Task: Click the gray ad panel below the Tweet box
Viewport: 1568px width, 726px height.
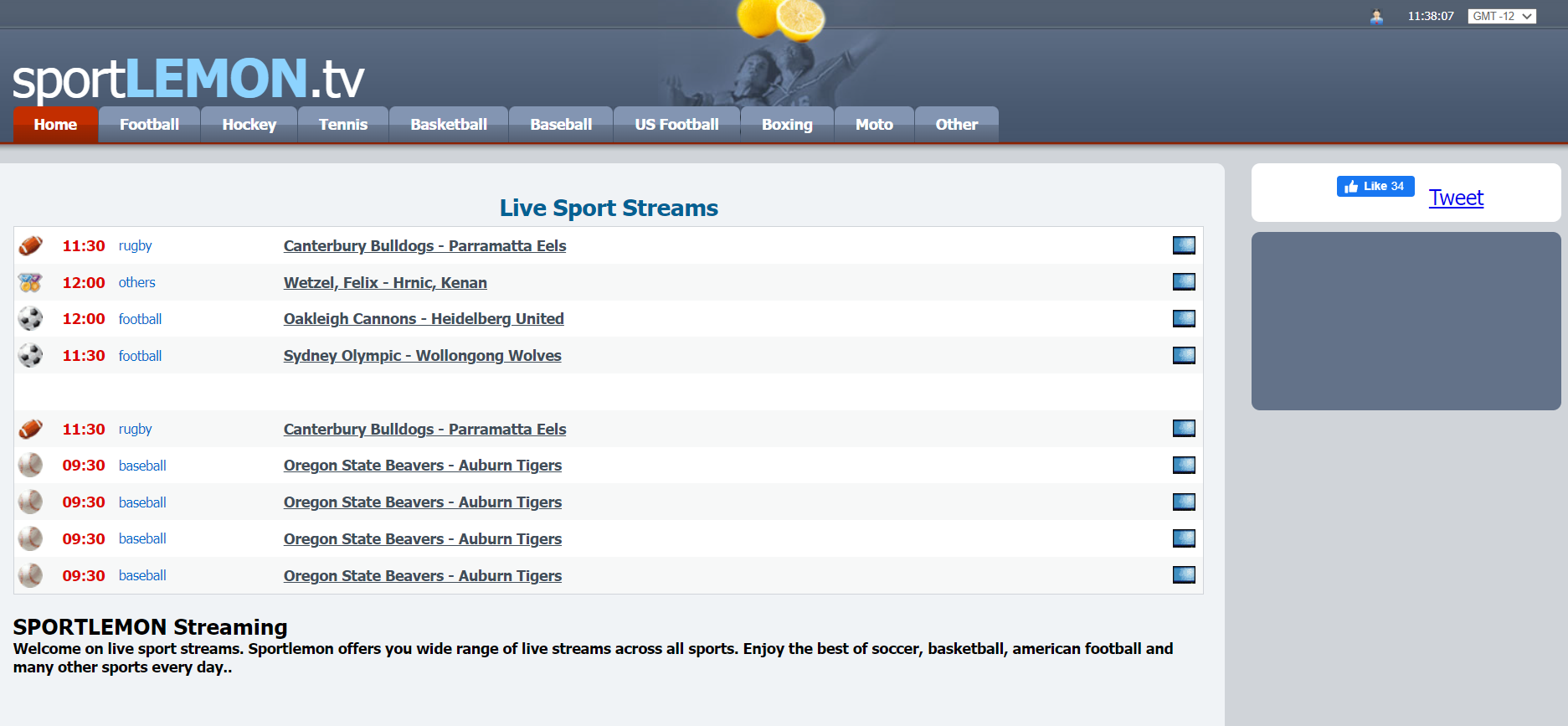Action: point(1406,322)
